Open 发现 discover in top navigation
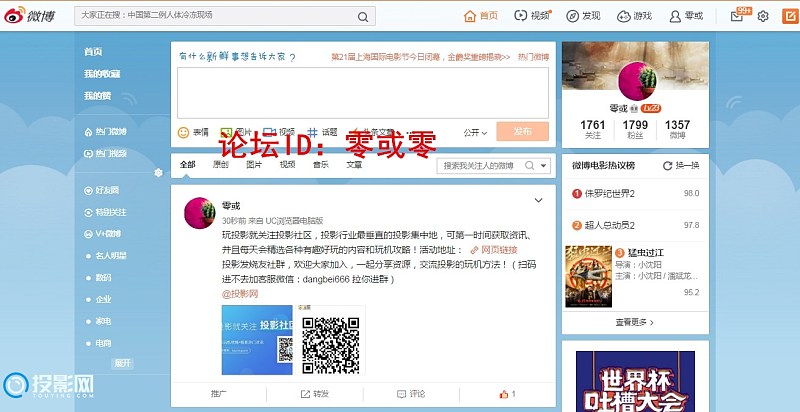800x412 pixels. 583,16
